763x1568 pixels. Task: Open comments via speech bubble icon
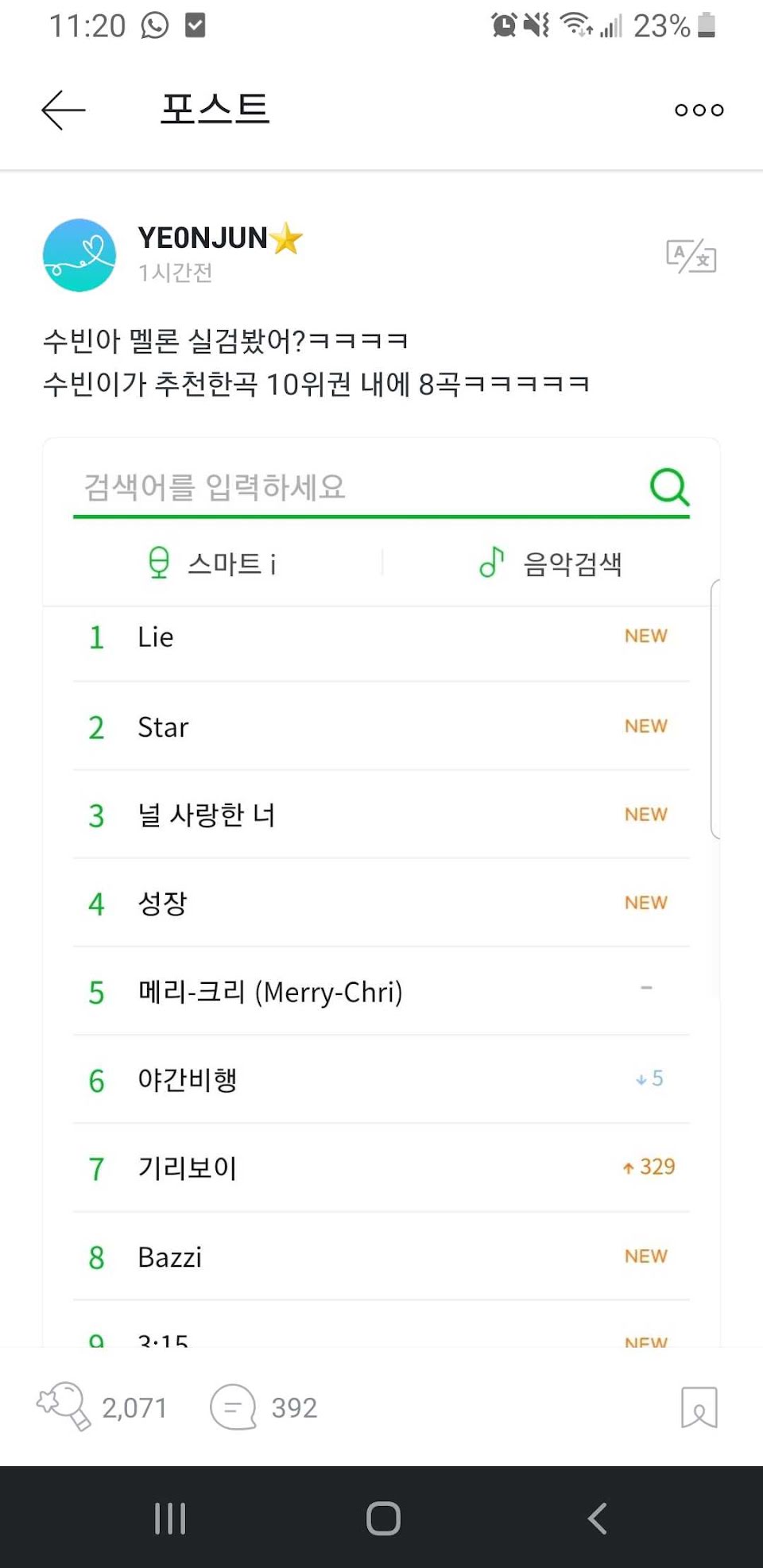click(x=233, y=1407)
